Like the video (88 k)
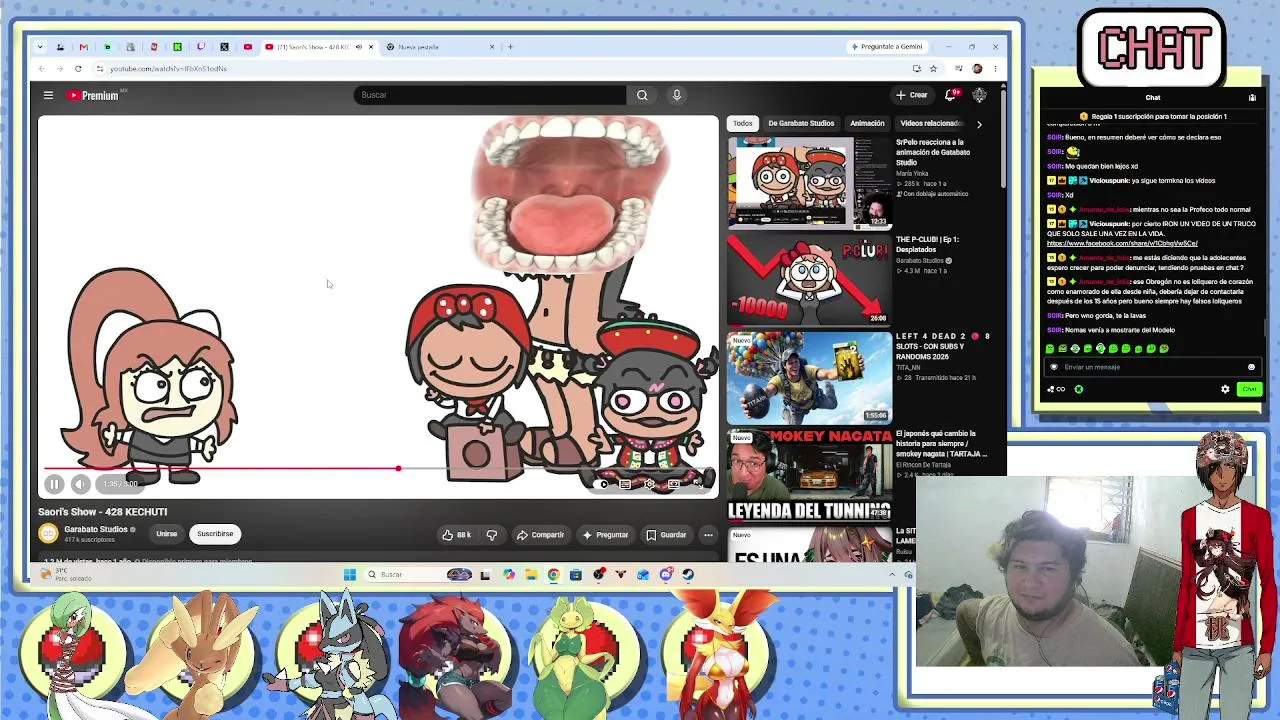The width and height of the screenshot is (1280, 720). [457, 535]
